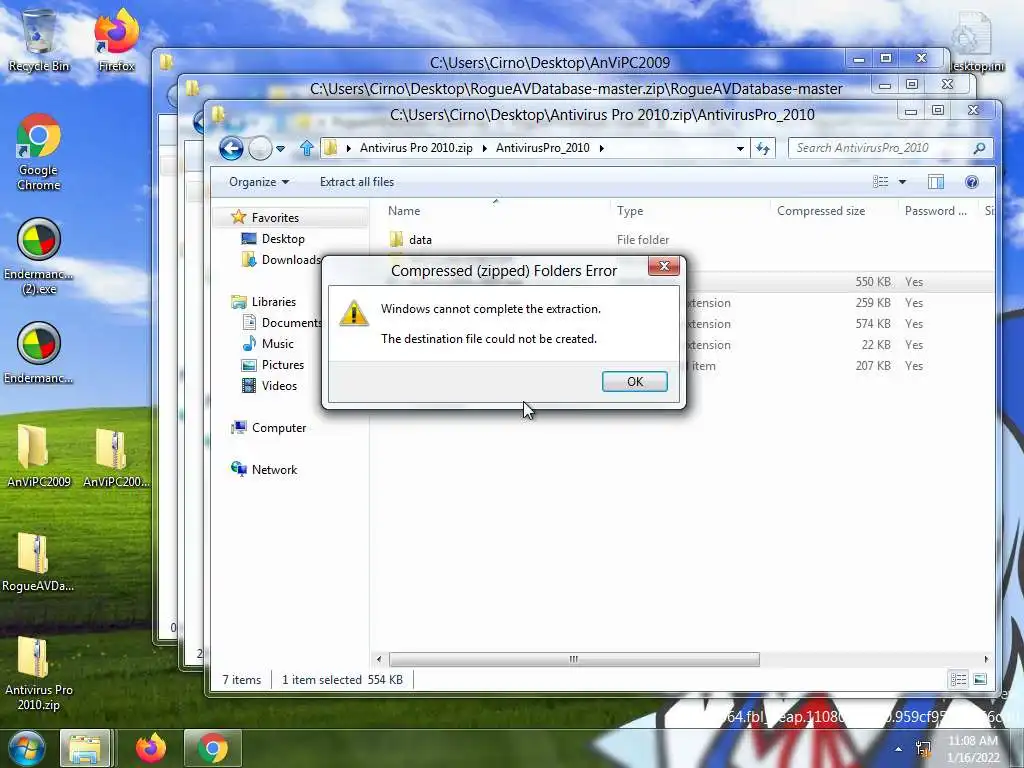The image size is (1024, 768).
Task: Open Google Chrome desktop shortcut
Action: 39,152
